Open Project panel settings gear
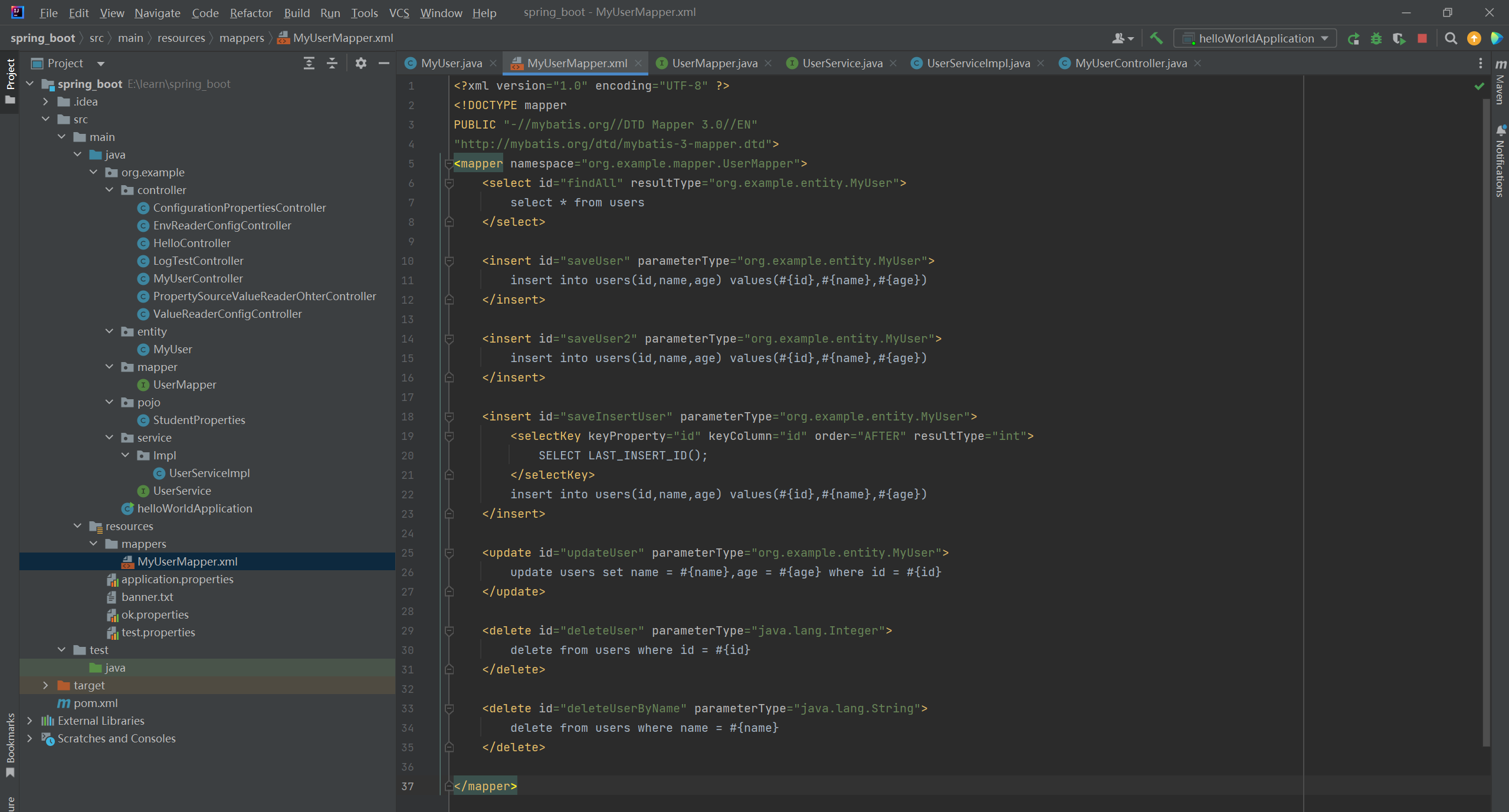 (361, 63)
